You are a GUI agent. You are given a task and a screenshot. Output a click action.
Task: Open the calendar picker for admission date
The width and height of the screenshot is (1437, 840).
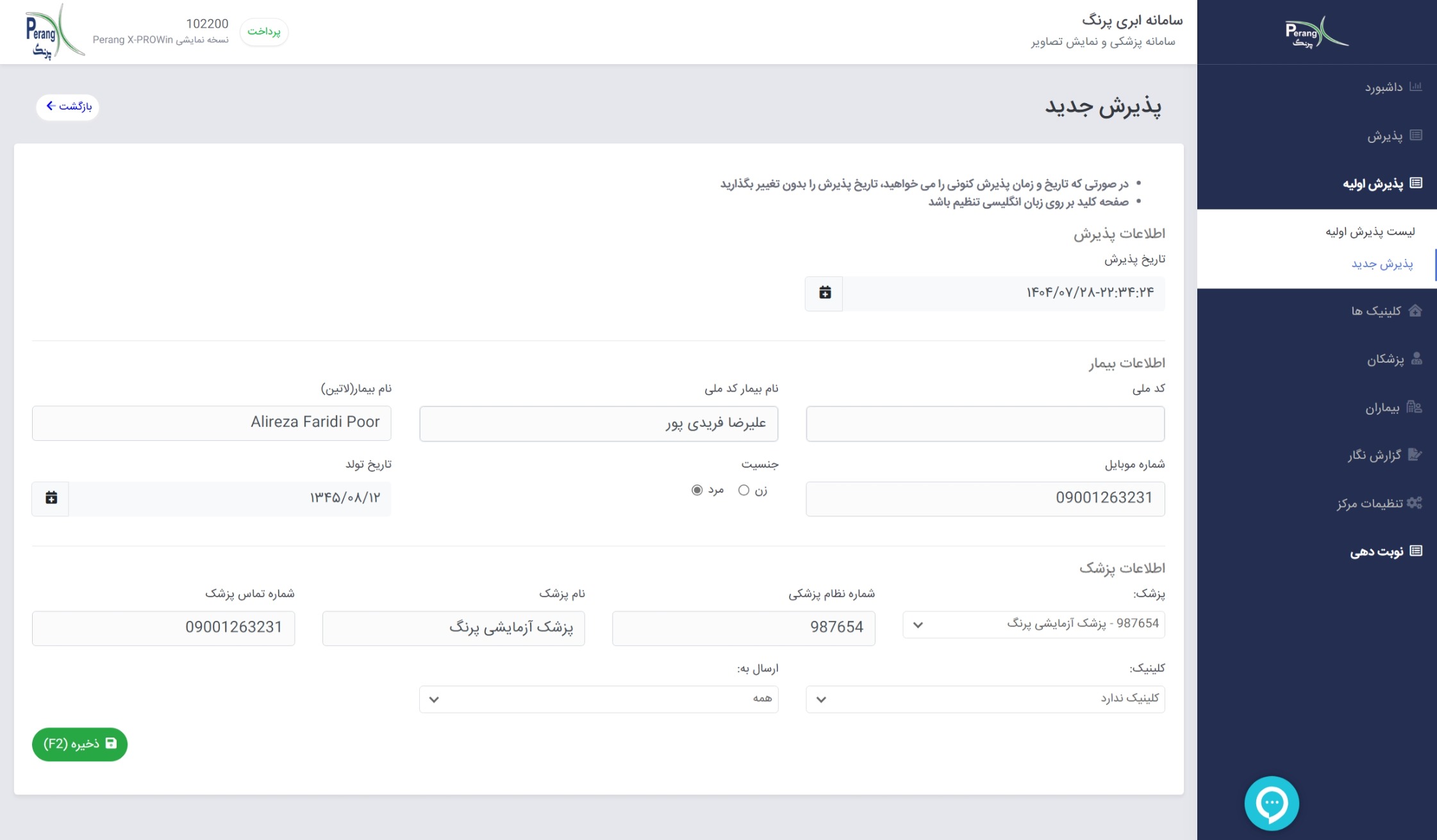tap(824, 293)
